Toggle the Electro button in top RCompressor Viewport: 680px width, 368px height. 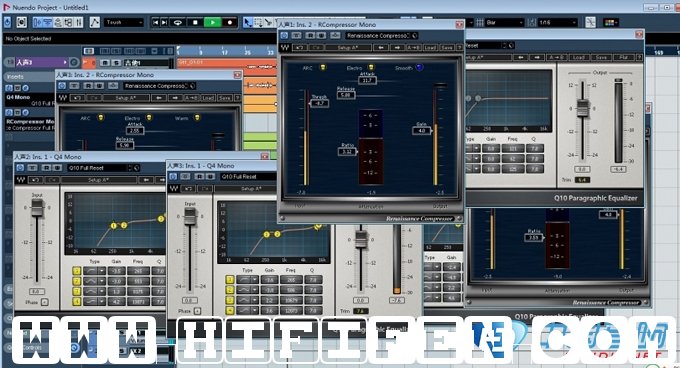click(x=371, y=68)
